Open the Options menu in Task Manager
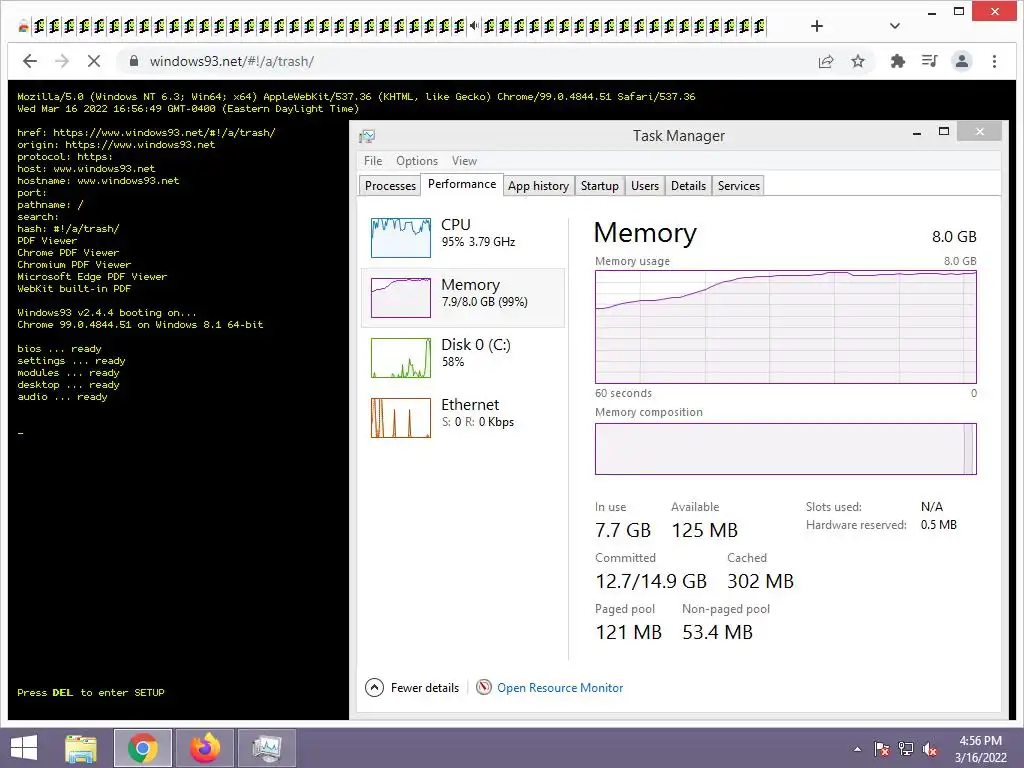The width and height of the screenshot is (1024, 768). 417,161
